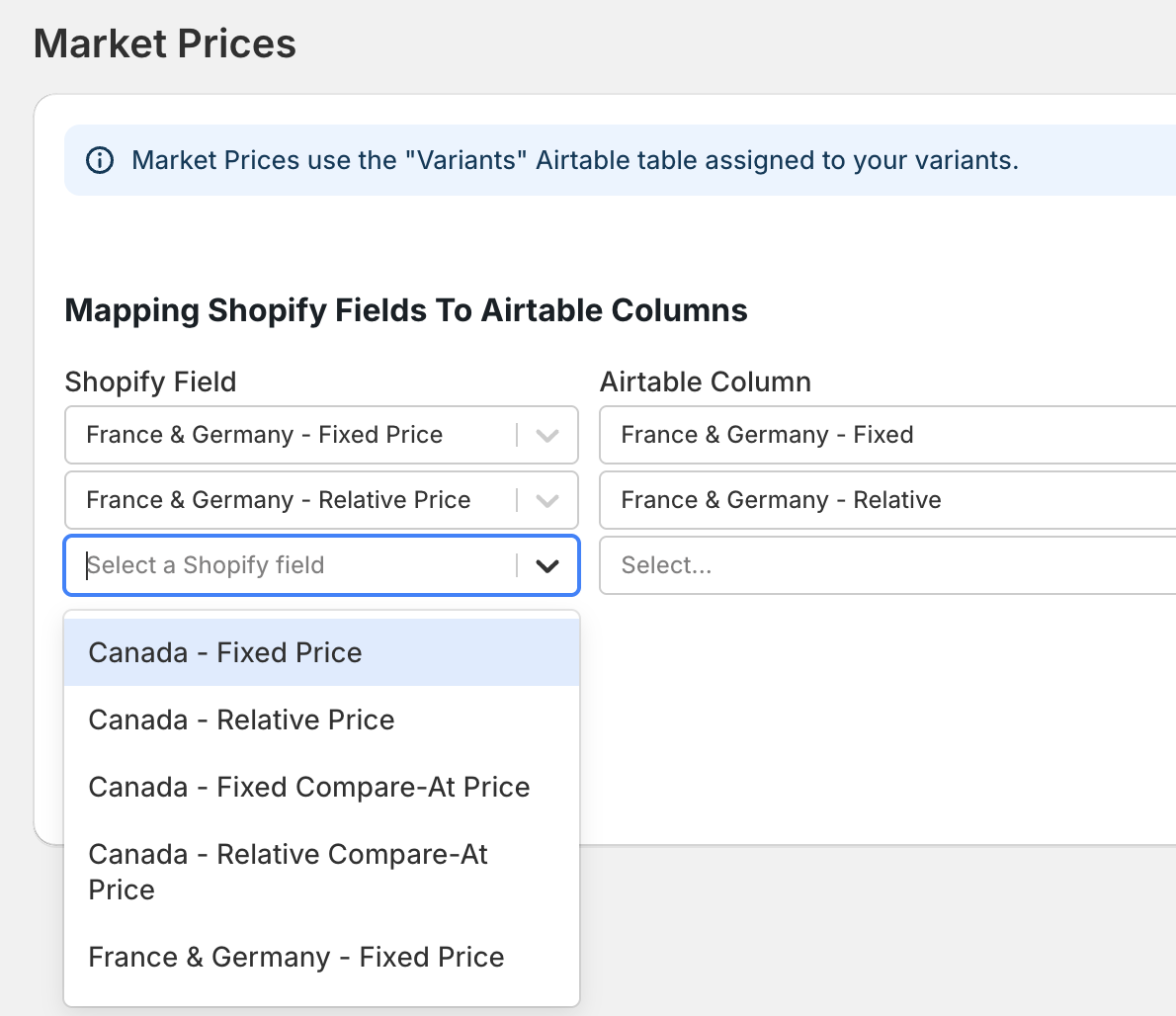The width and height of the screenshot is (1176, 1016).
Task: Click chevron arrow of France & Germany Relative Price field
Action: (x=547, y=500)
